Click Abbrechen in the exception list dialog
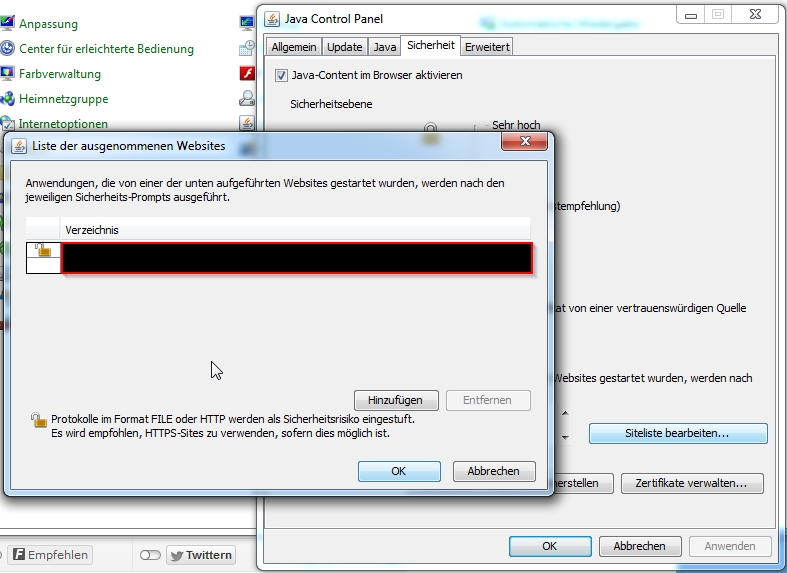This screenshot has width=787, height=573. [x=494, y=471]
